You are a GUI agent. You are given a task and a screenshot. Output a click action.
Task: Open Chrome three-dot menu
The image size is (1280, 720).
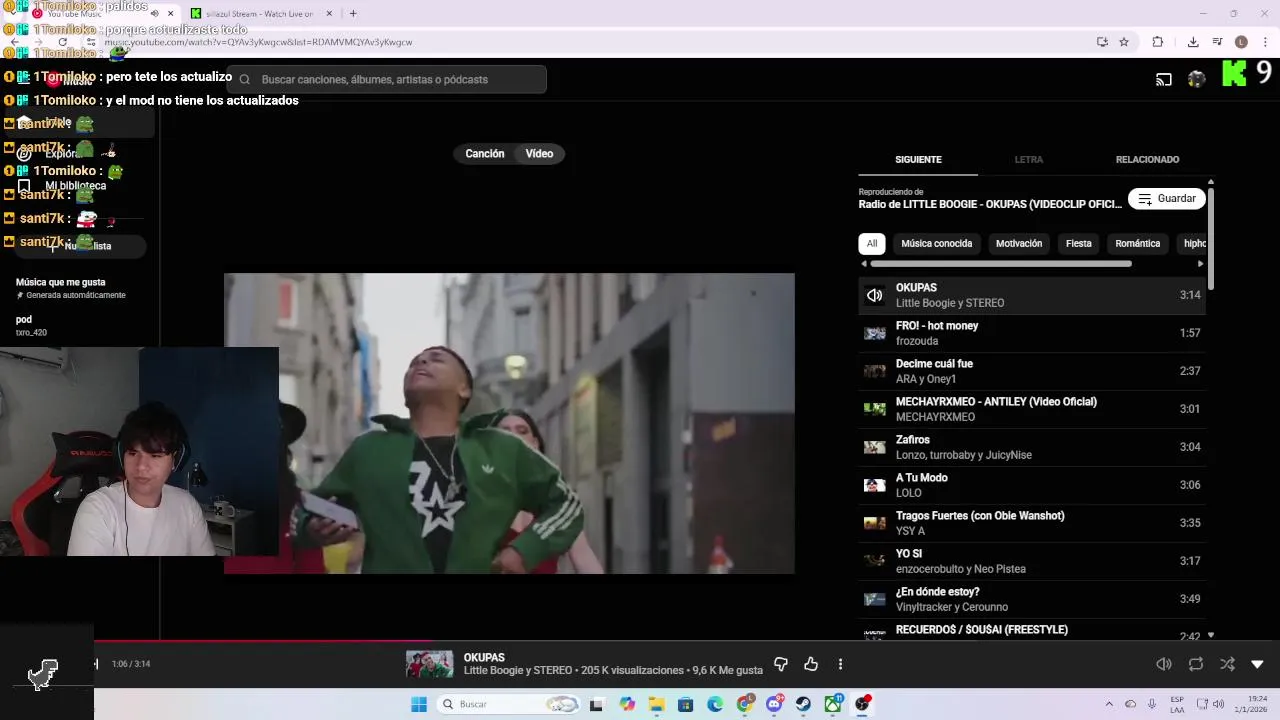click(x=1266, y=42)
